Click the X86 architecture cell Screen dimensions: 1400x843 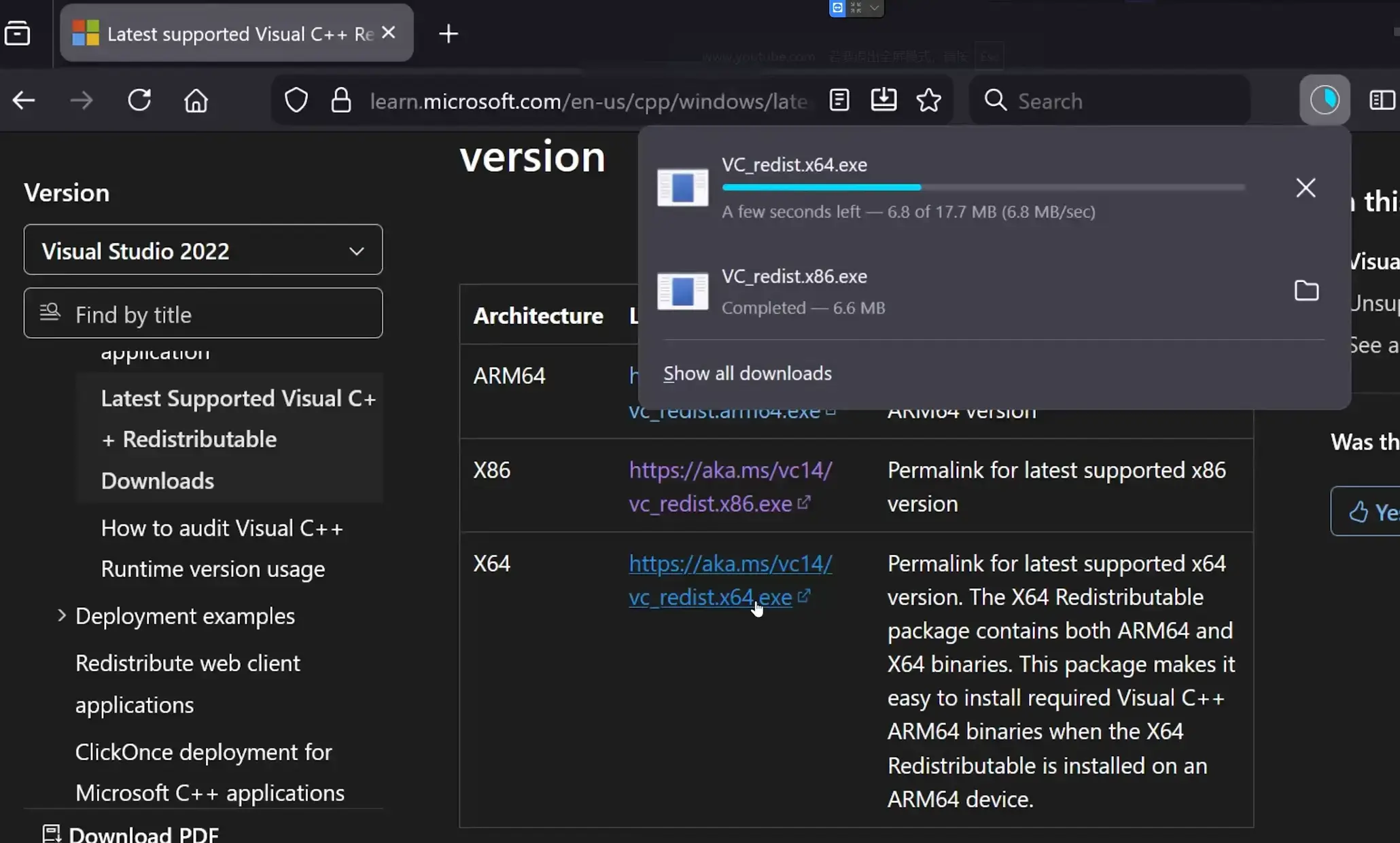pos(491,469)
